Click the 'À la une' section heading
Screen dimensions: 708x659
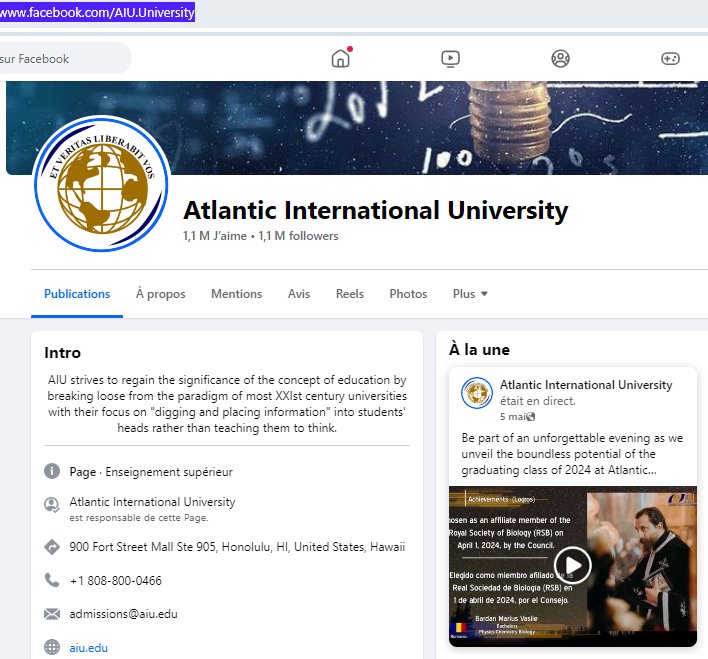point(479,350)
